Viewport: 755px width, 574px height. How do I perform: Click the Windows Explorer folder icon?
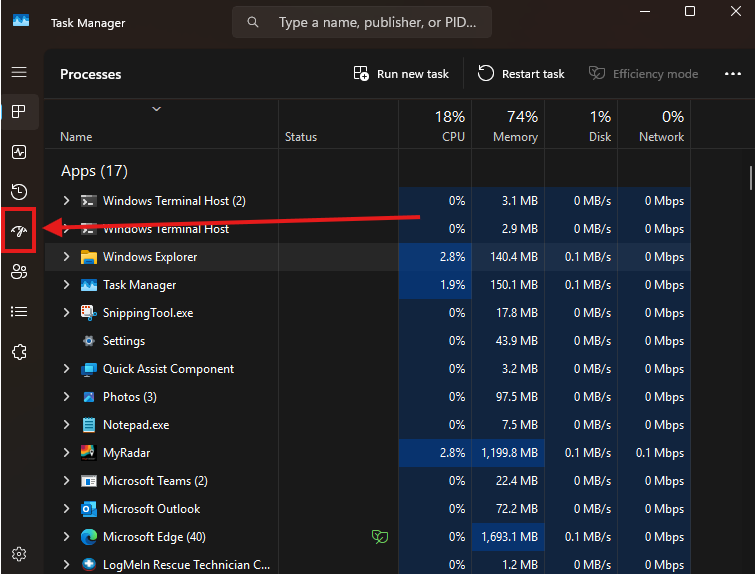89,257
